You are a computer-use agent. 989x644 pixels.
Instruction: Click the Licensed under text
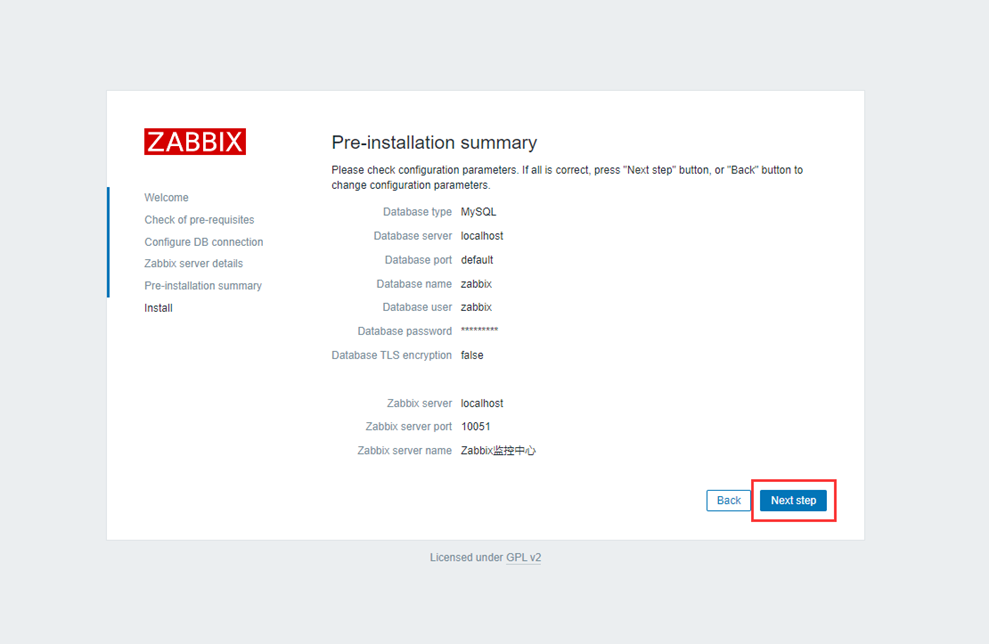point(466,558)
